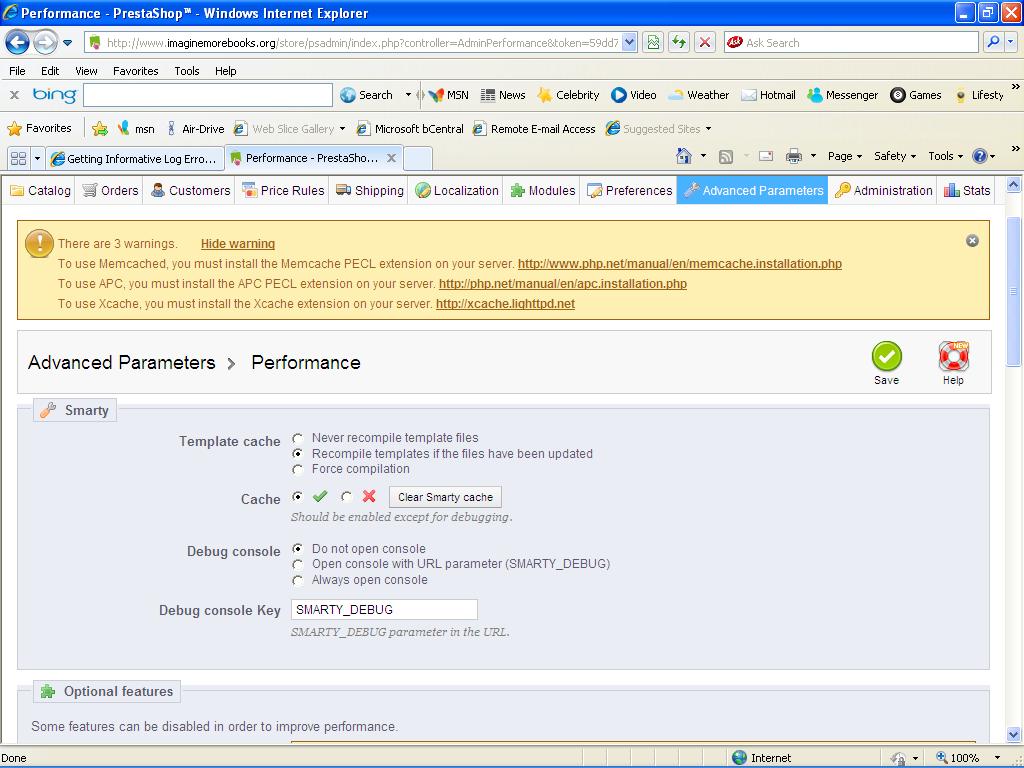Expand the Safety menu dropdown
The height and width of the screenshot is (768, 1024).
pos(895,156)
